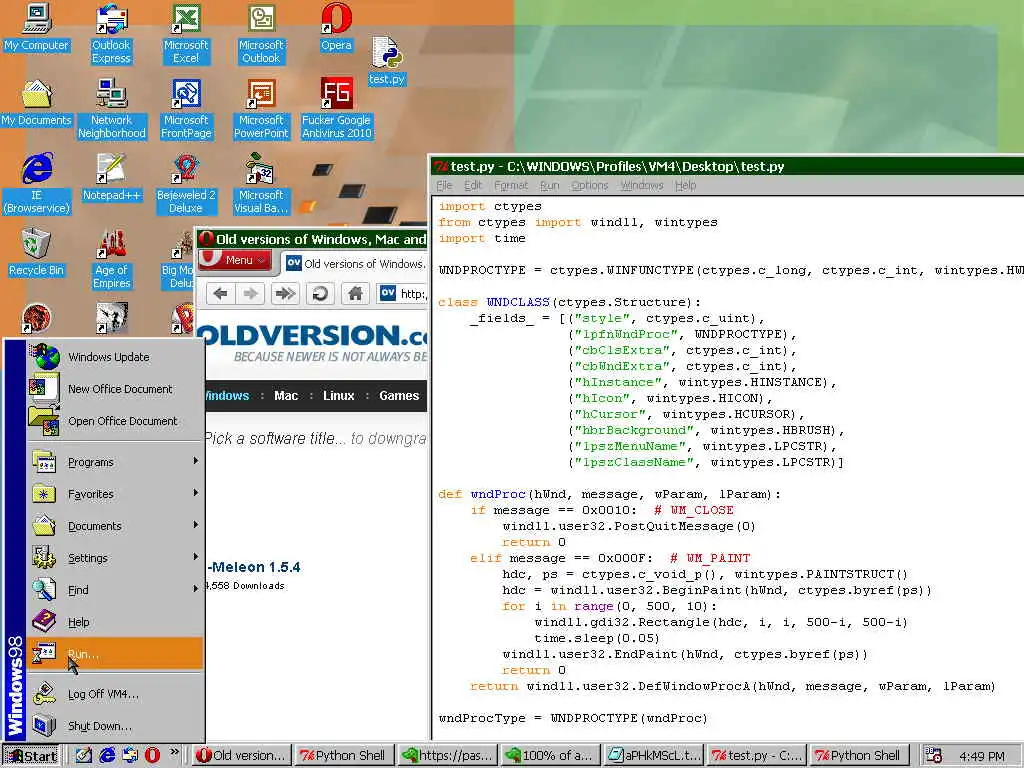
Task: Switch to 100% of a... taskbar button
Action: tap(550, 756)
